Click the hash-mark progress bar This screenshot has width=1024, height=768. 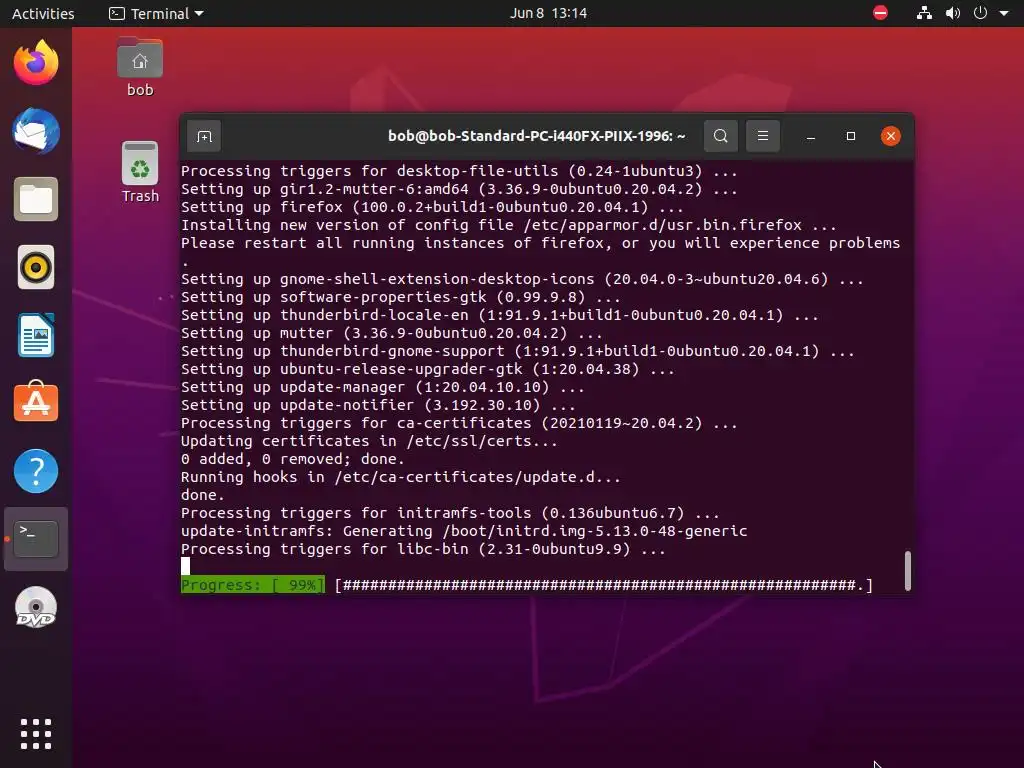pyautogui.click(x=604, y=585)
